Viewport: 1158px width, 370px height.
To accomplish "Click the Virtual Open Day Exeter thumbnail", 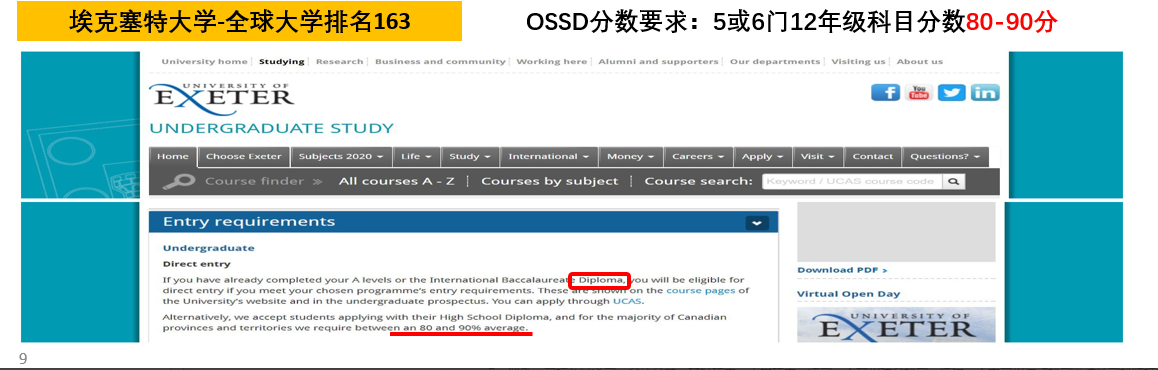I will tap(896, 325).
